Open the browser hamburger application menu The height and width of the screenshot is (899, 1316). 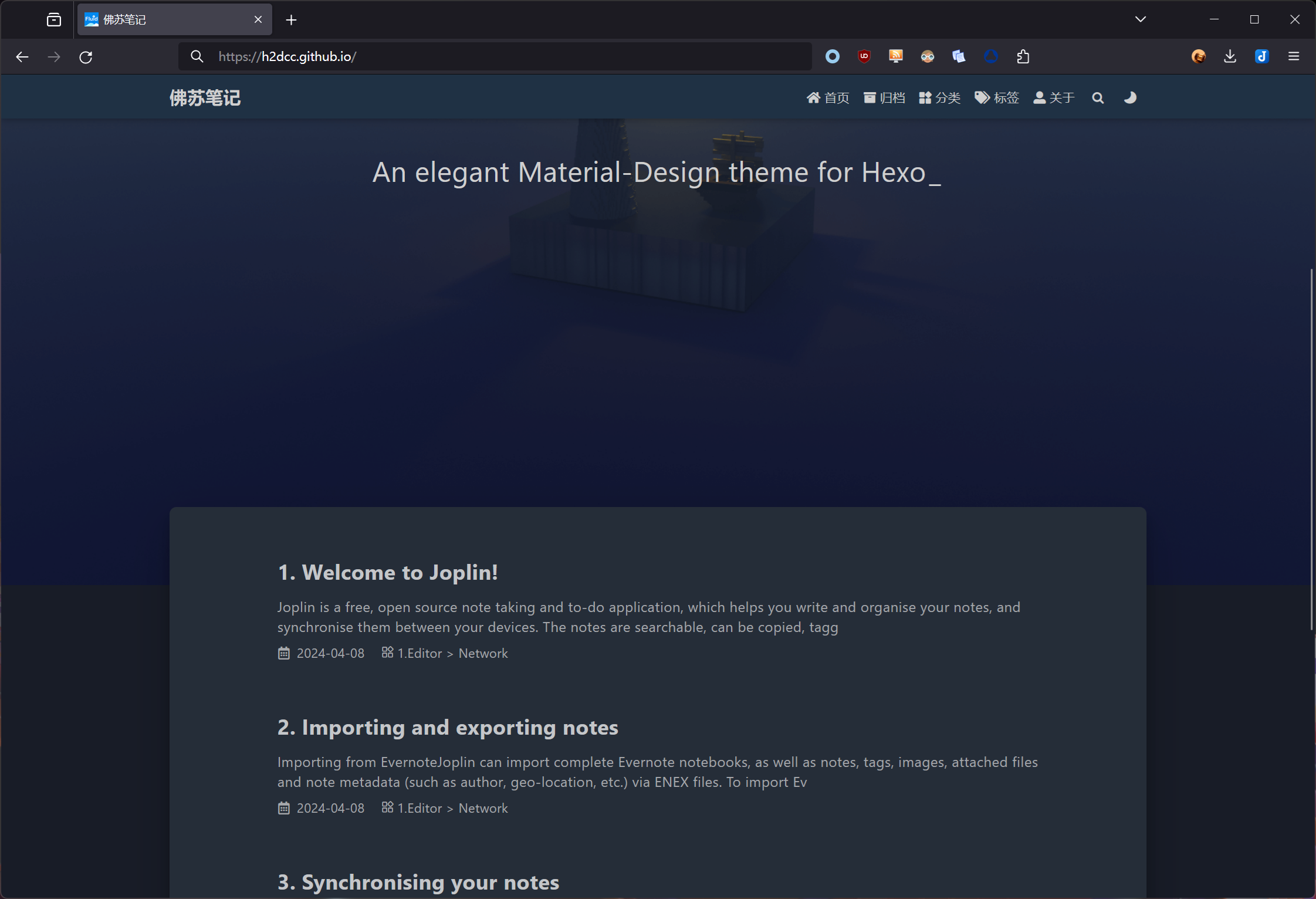tap(1293, 56)
